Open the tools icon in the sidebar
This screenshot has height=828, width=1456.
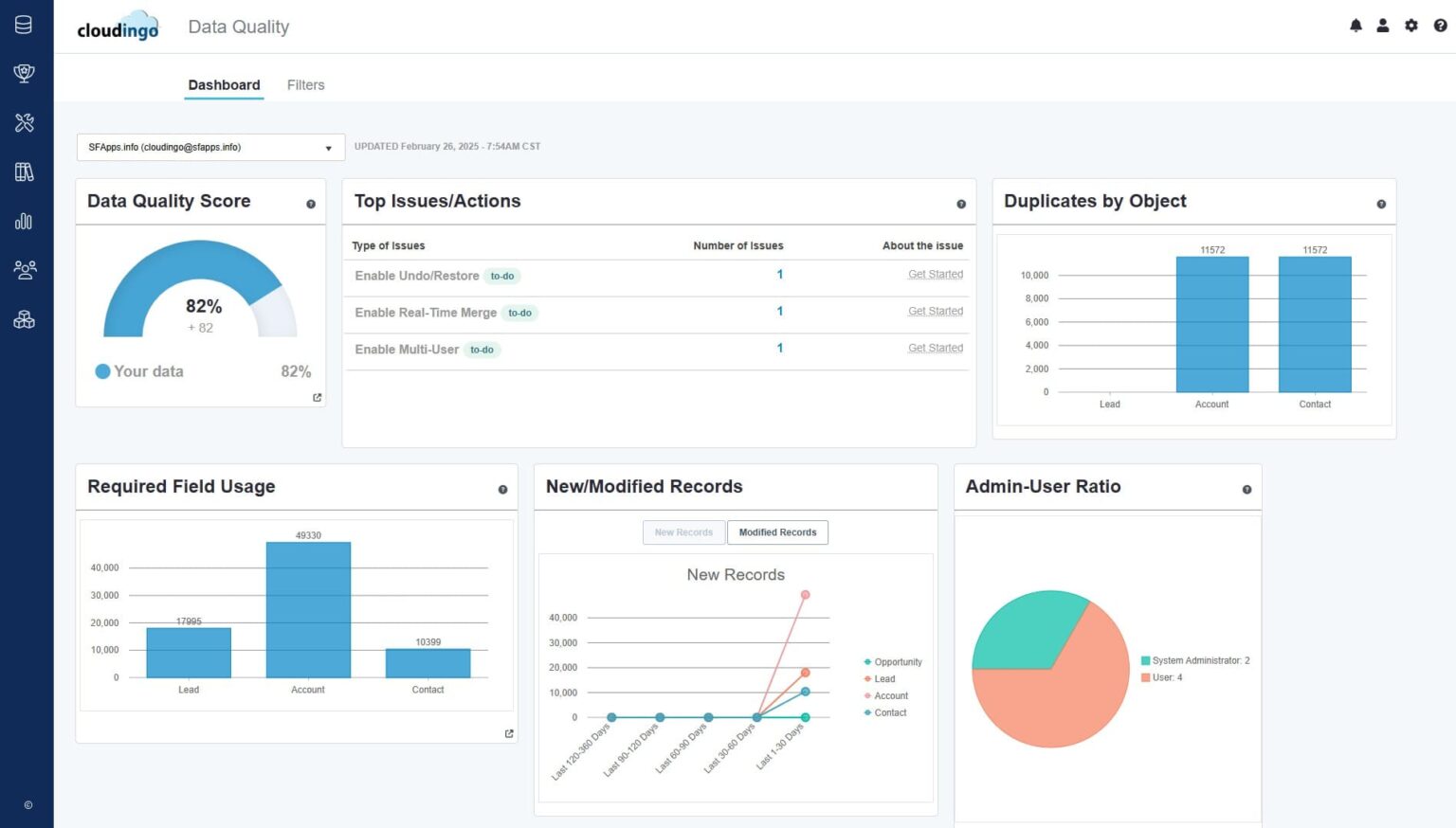[x=23, y=122]
